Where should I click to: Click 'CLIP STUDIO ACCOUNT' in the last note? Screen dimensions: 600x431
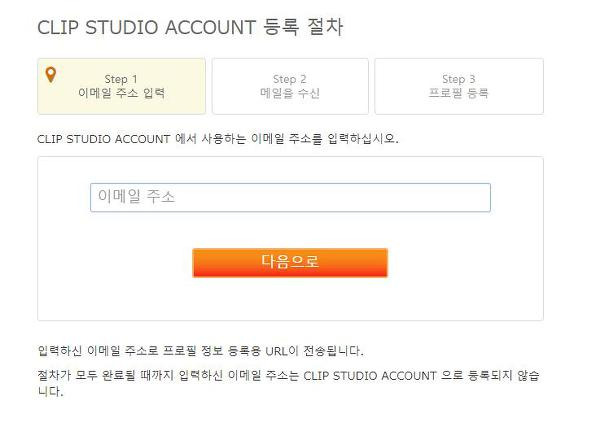point(370,376)
